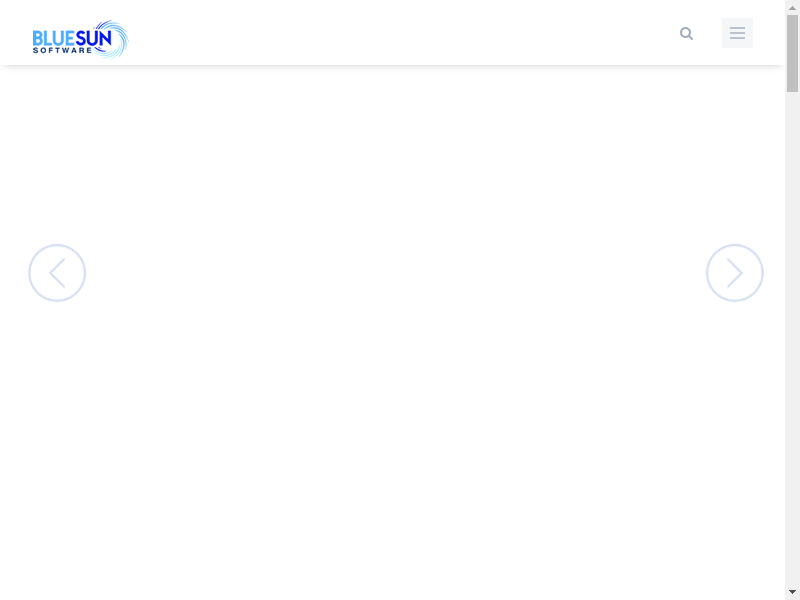Click the grey menu button background
The width and height of the screenshot is (800, 600).
point(737,33)
